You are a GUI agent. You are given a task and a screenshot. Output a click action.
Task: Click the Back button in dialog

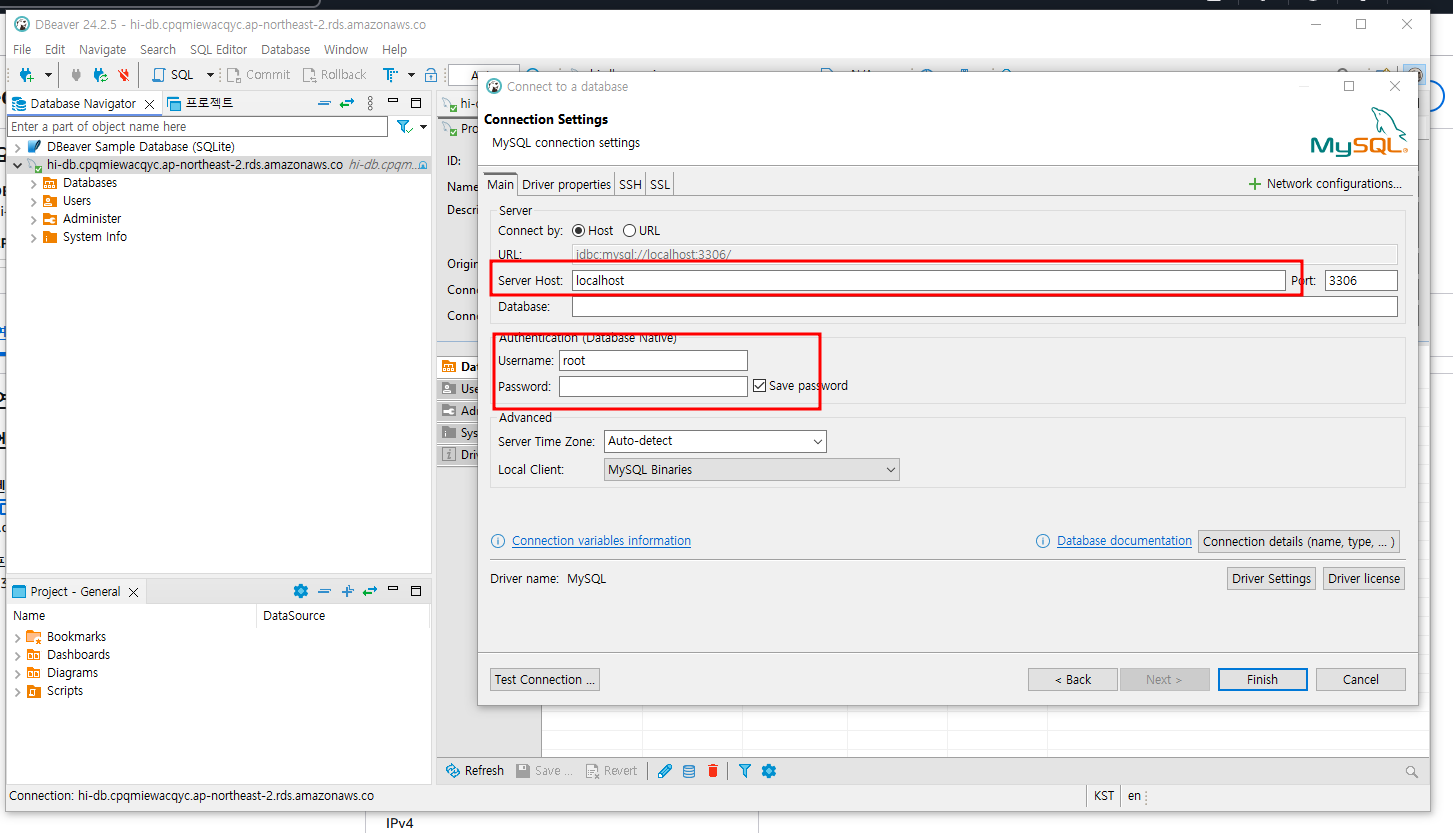pyautogui.click(x=1072, y=680)
